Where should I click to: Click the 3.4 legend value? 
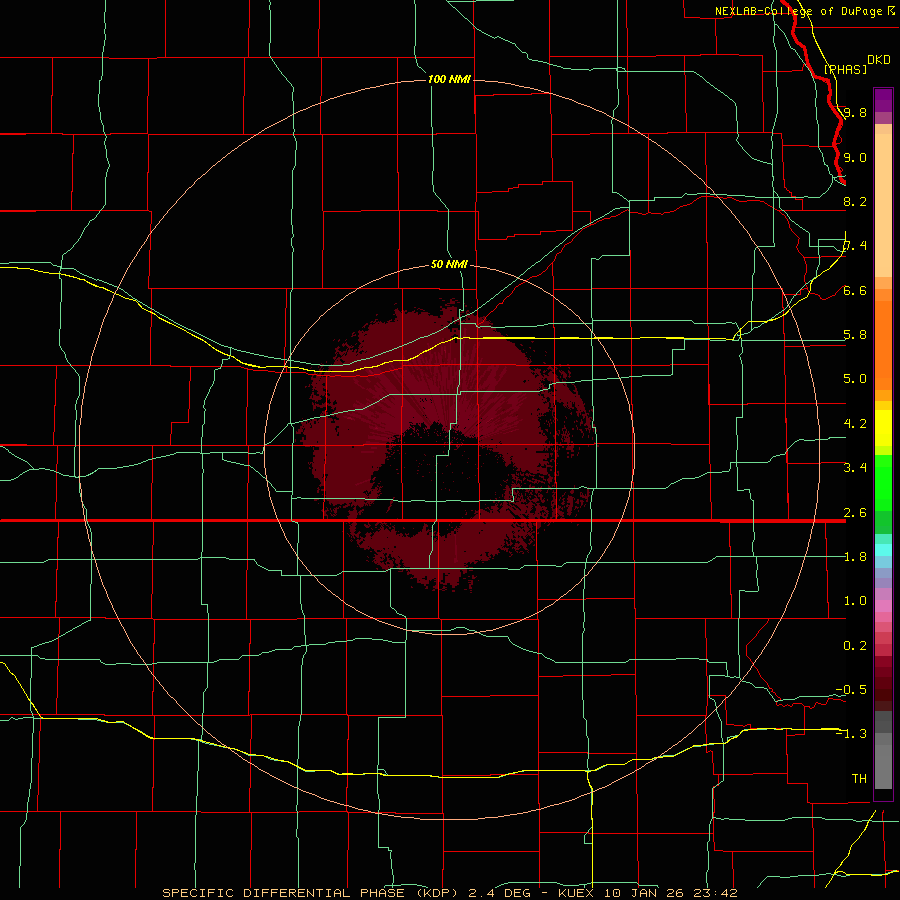pos(855,467)
